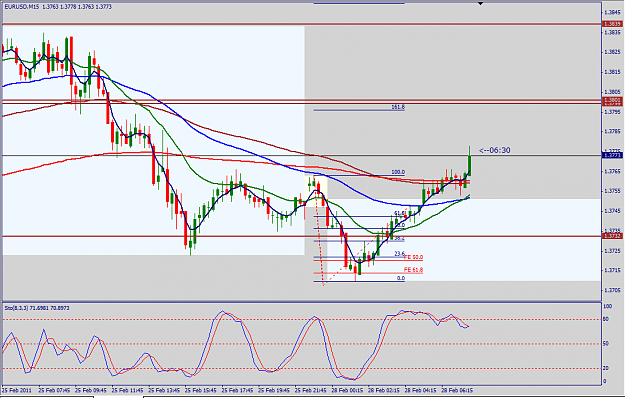The image size is (625, 398).
Task: Click the '25 Feb 19:45' time axis label
Action: click(x=274, y=390)
